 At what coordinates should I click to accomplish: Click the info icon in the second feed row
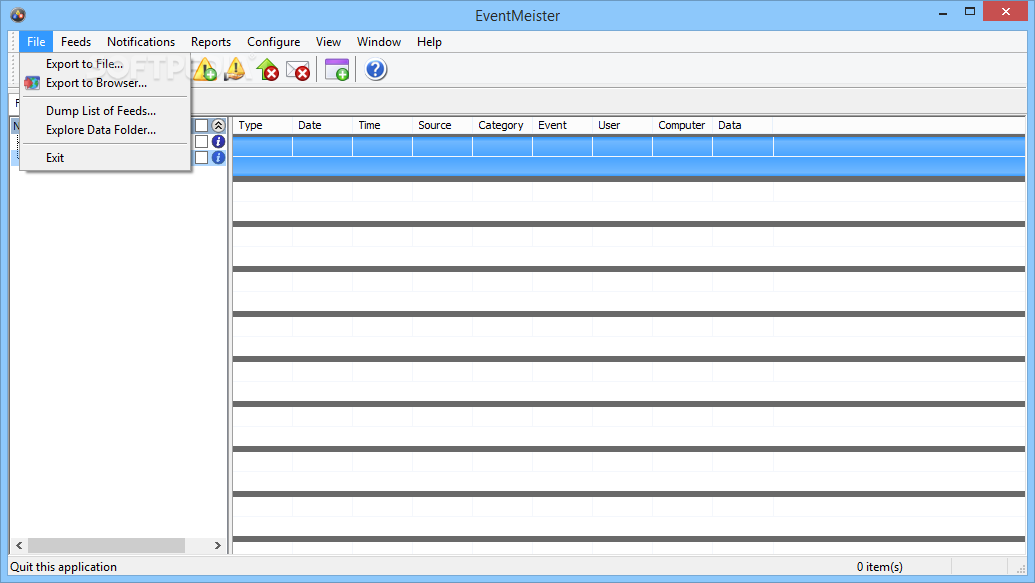click(x=218, y=158)
